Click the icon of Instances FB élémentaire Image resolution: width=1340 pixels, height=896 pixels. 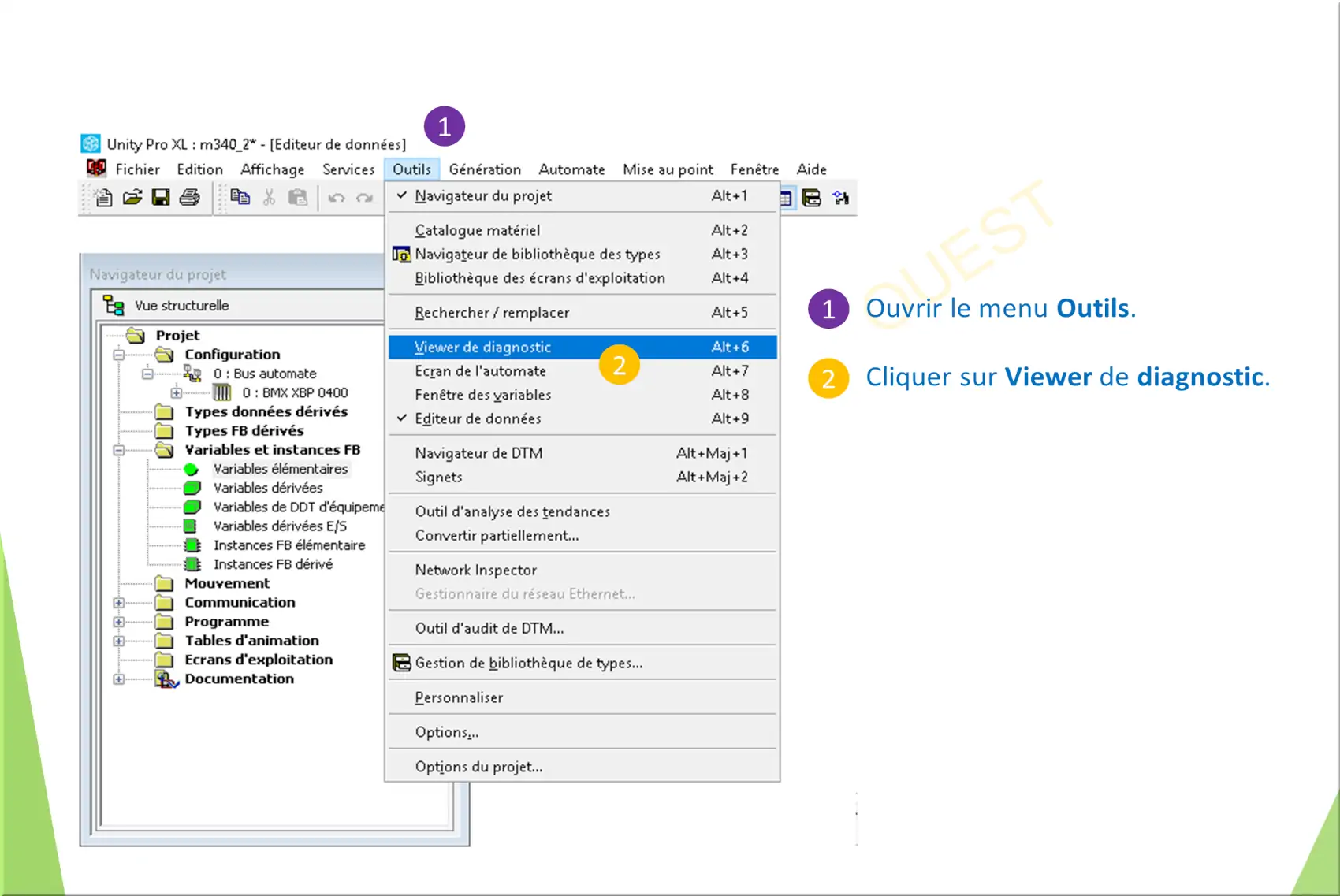tap(192, 545)
